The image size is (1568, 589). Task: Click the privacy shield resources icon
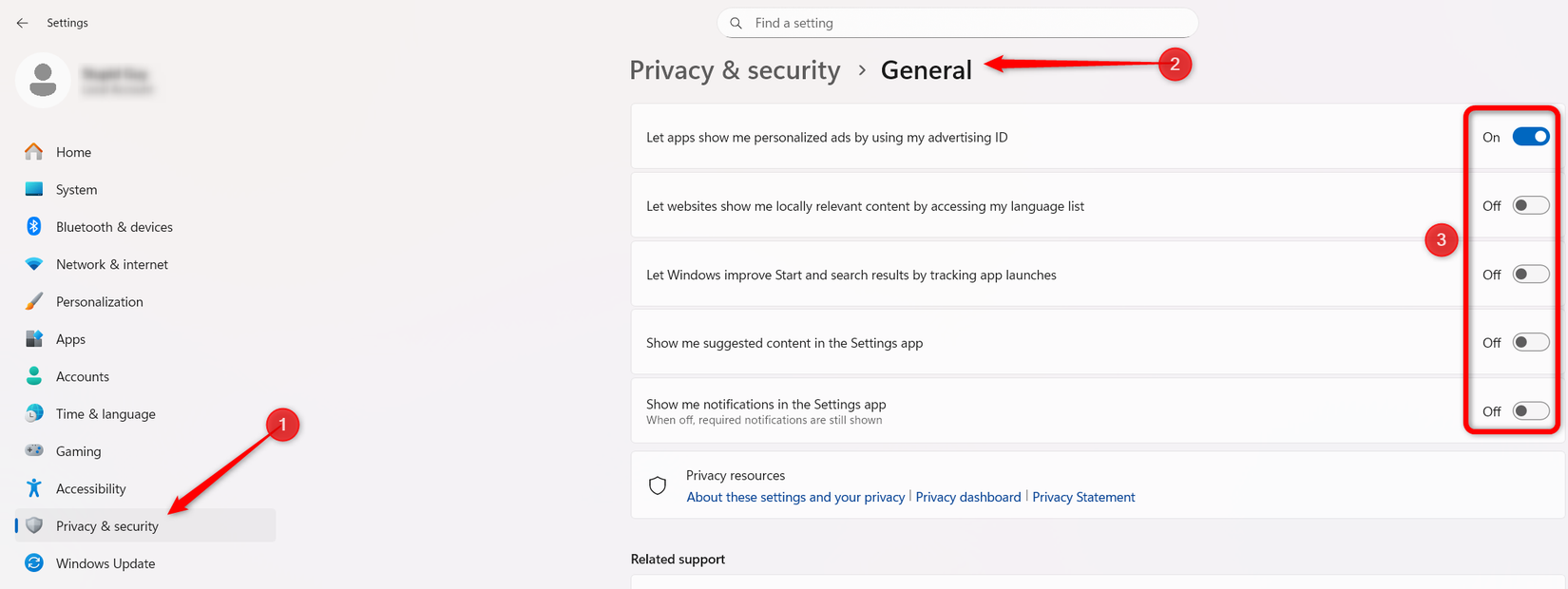point(659,484)
